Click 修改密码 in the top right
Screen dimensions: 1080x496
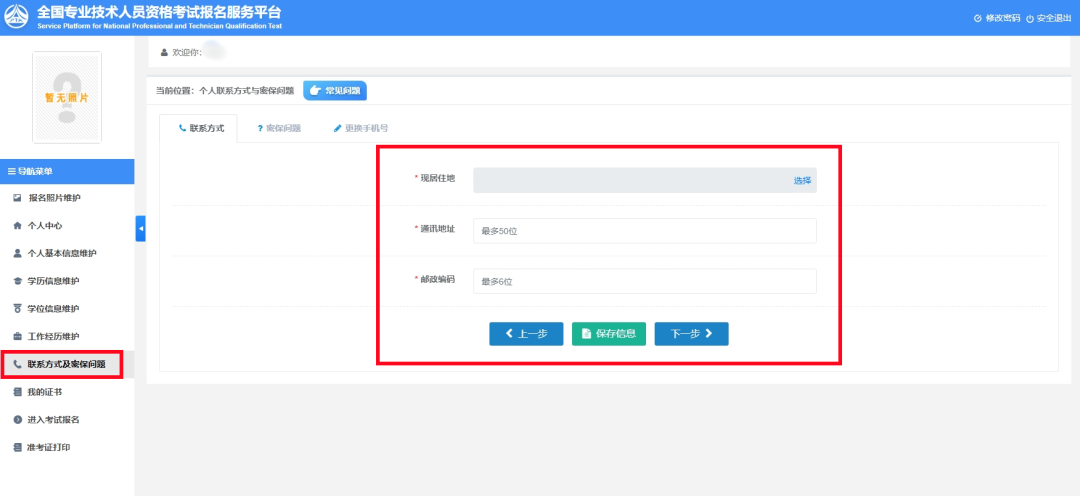pyautogui.click(x=996, y=18)
